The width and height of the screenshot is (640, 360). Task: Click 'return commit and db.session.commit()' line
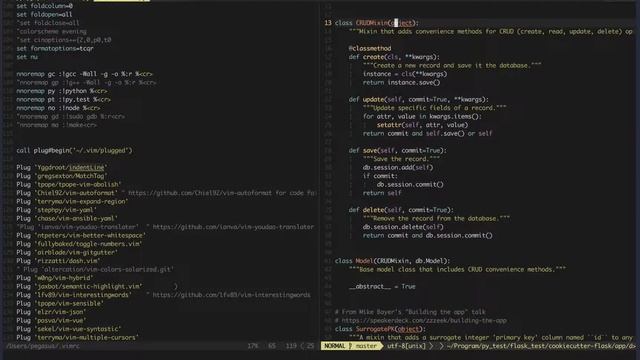click(x=427, y=236)
